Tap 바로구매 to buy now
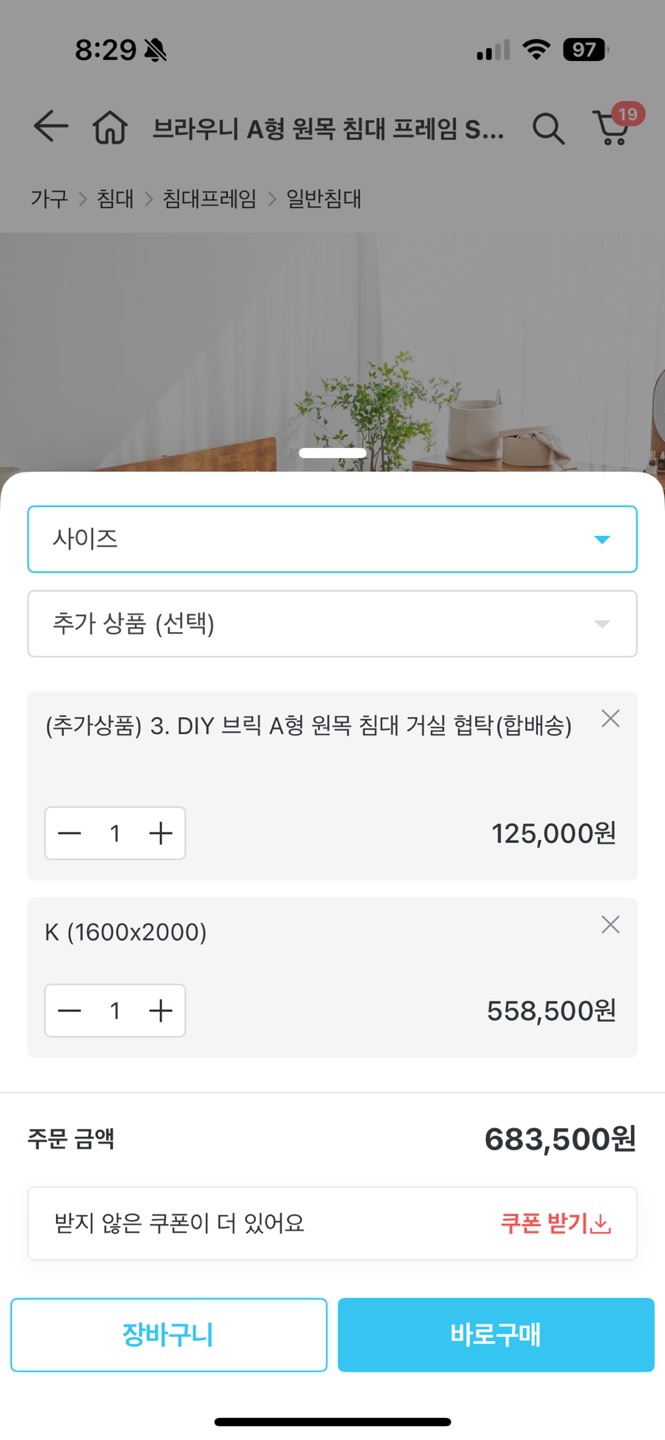 click(x=496, y=1334)
